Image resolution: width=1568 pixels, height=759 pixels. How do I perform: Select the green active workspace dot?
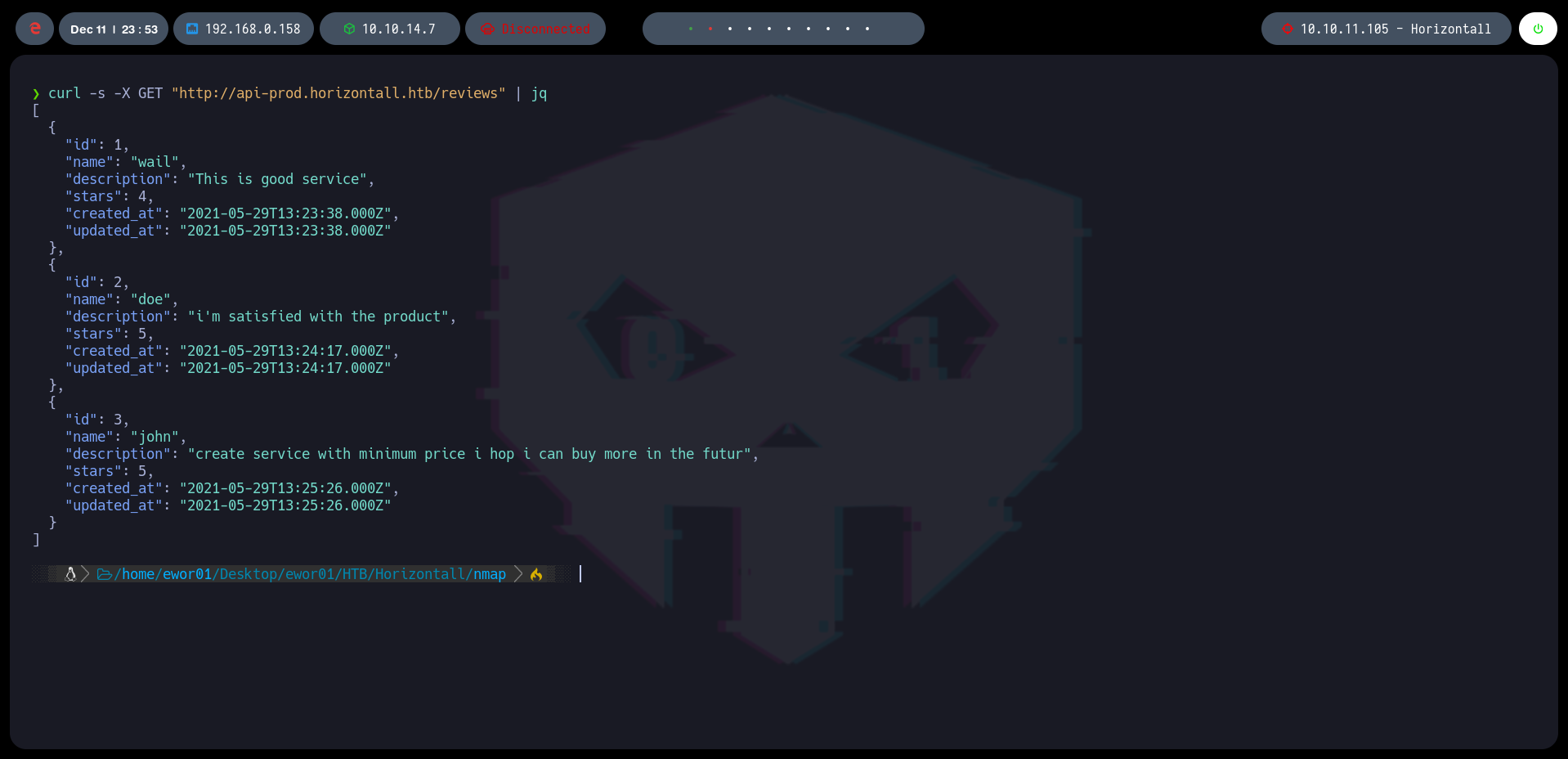[x=691, y=29]
